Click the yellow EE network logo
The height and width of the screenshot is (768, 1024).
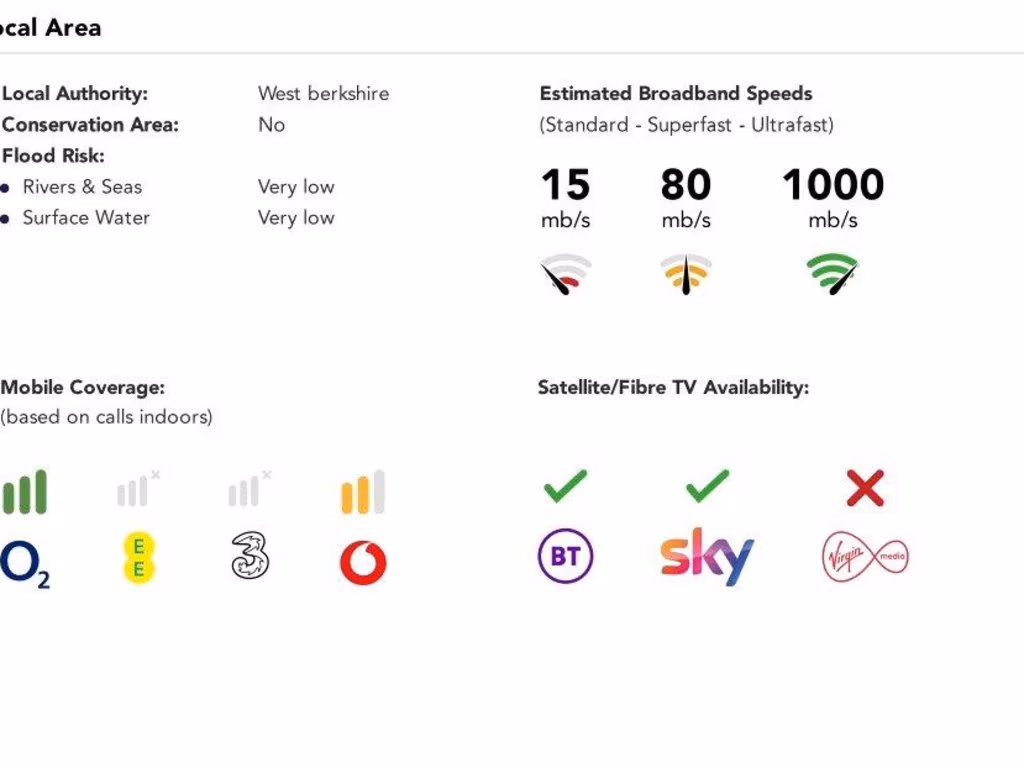tap(138, 558)
